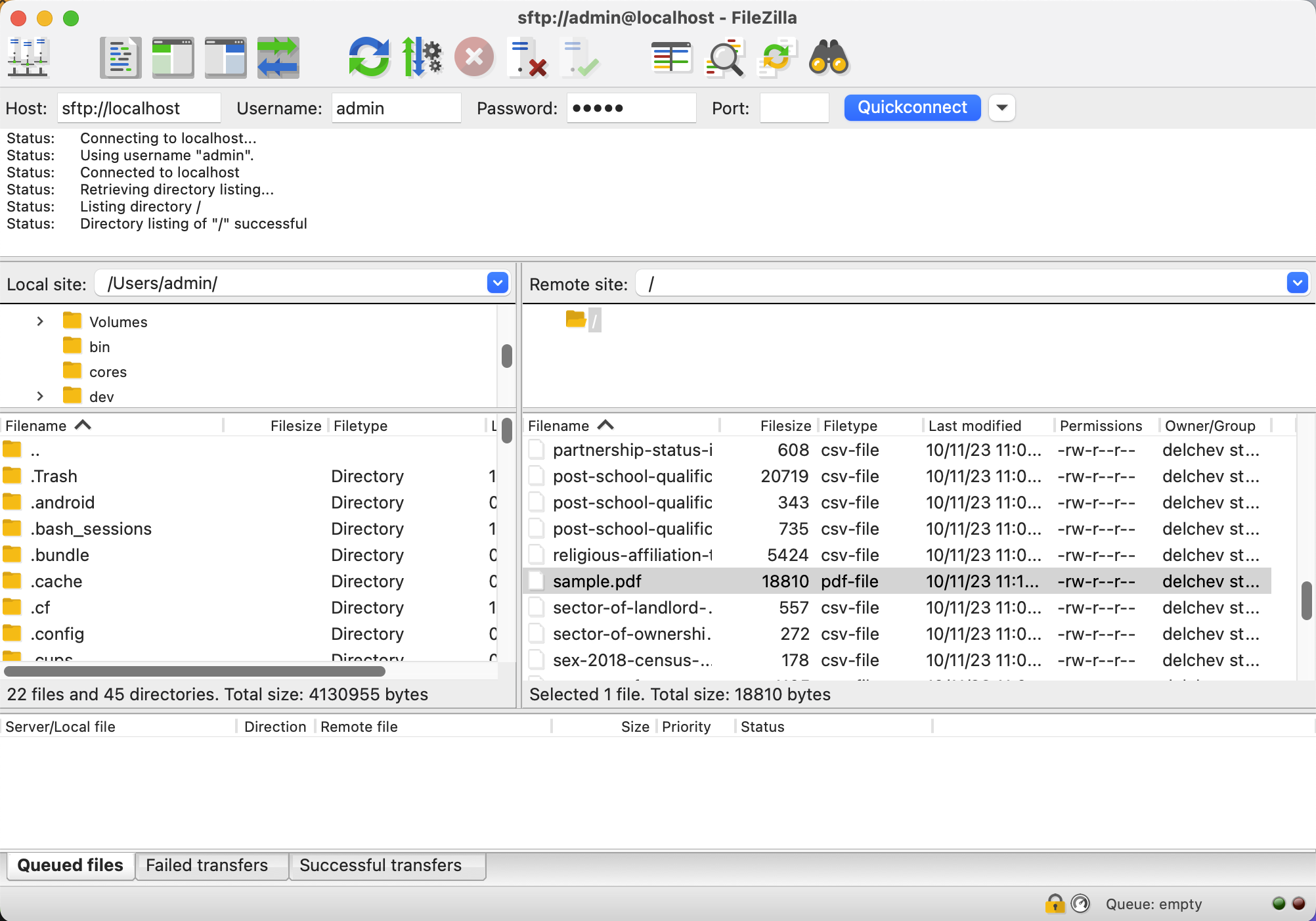This screenshot has height=921, width=1316.
Task: Click the local tree vertical scrollbar
Action: 506,356
